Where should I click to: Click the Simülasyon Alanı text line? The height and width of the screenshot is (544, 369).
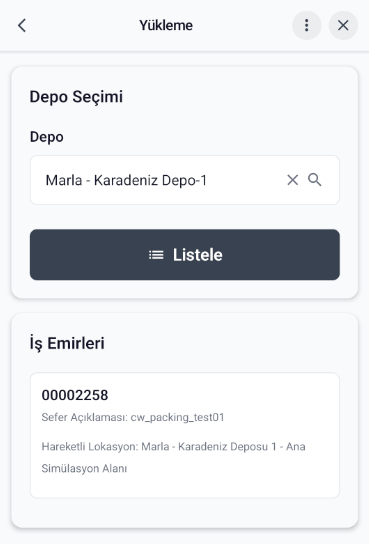[x=84, y=469]
